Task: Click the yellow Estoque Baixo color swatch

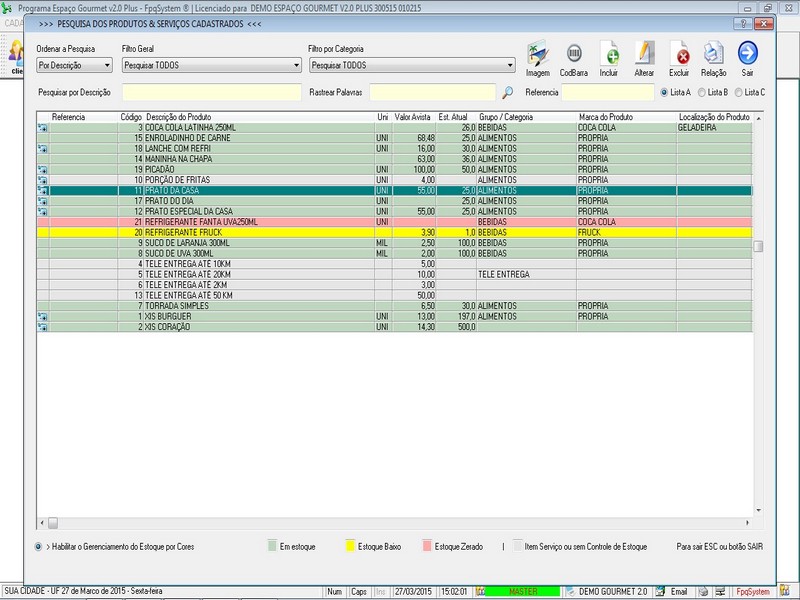Action: (x=350, y=546)
